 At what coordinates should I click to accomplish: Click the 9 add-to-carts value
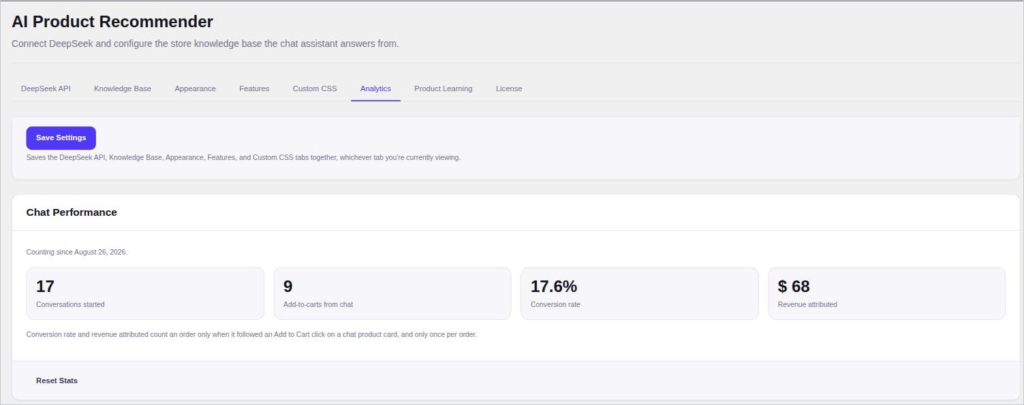(x=288, y=286)
